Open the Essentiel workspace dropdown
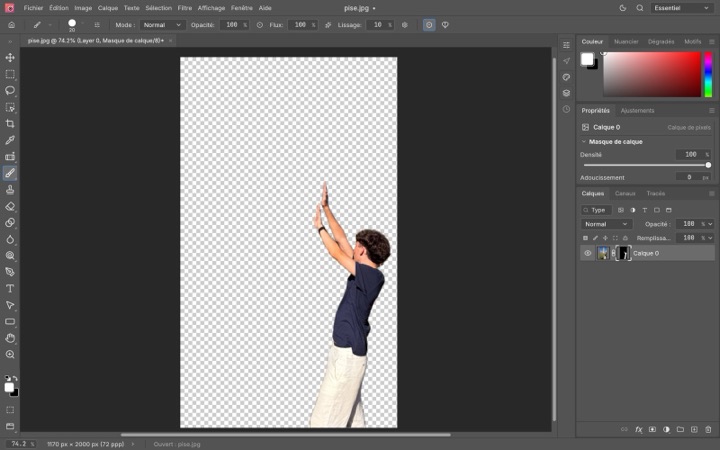Image resolution: width=720 pixels, height=450 pixels. 682,8
